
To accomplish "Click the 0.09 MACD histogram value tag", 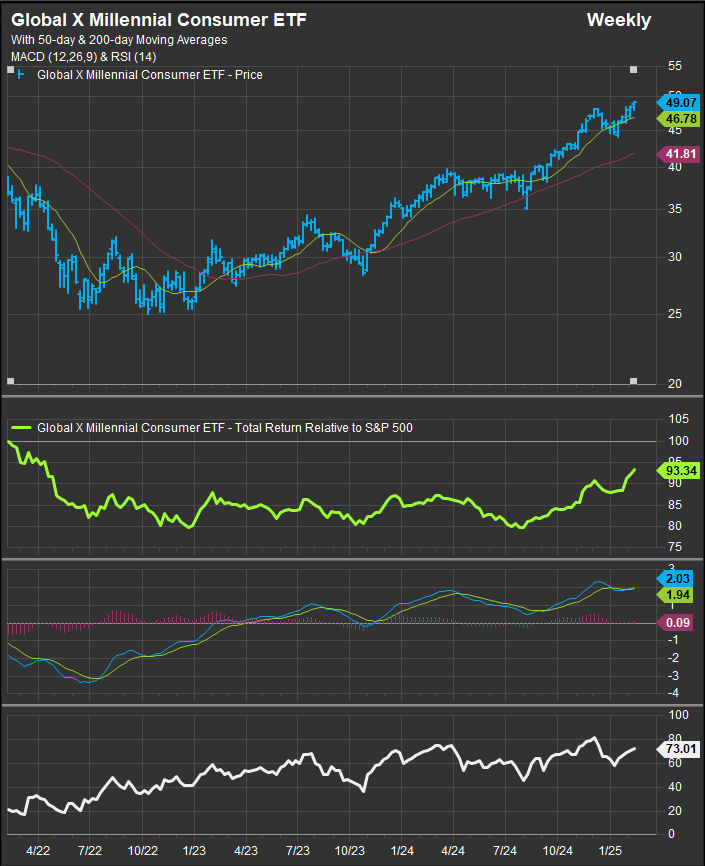I will point(675,623).
